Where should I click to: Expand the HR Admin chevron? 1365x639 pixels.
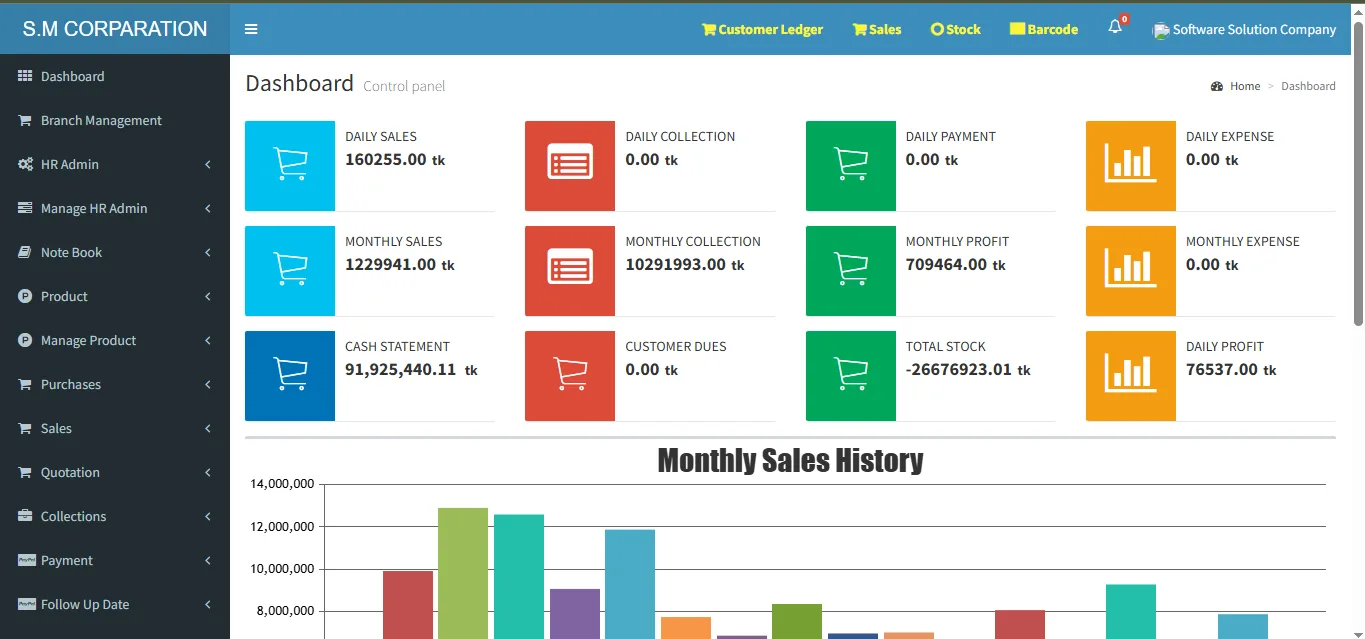(x=208, y=164)
